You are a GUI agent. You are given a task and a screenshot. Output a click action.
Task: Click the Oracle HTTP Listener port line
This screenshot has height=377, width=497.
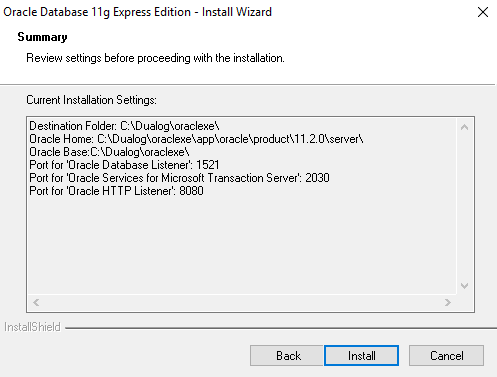(x=116, y=191)
